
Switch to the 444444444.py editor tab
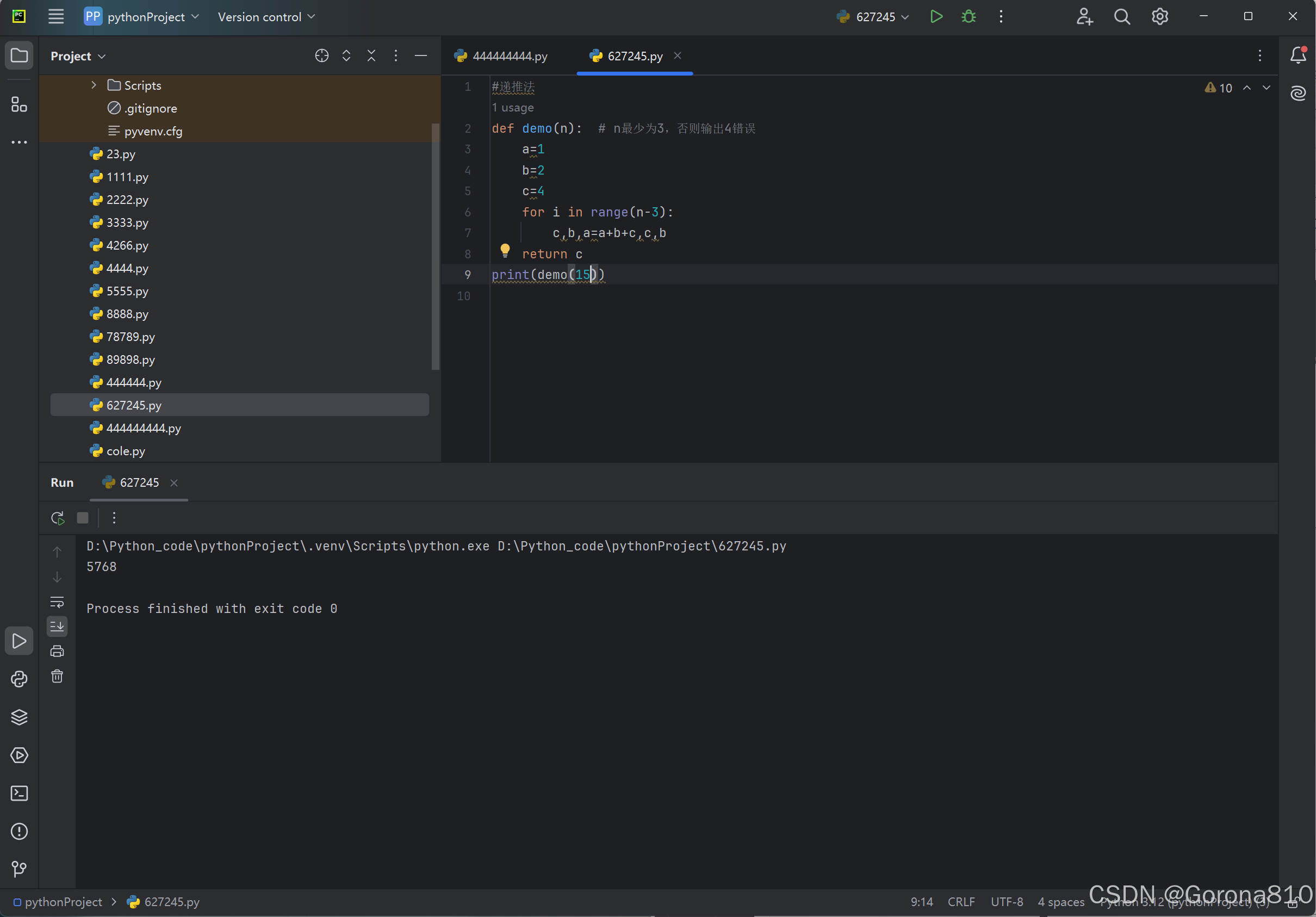pos(509,56)
